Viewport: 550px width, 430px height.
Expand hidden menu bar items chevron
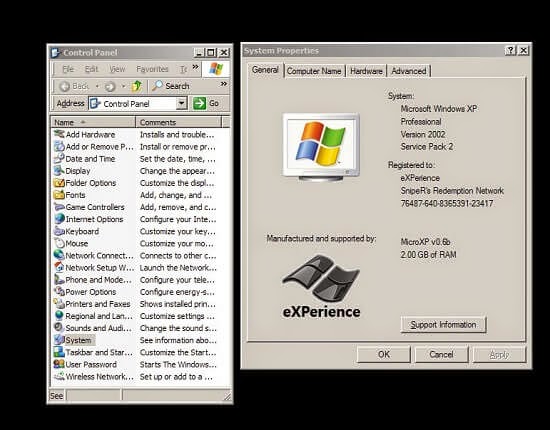point(195,67)
